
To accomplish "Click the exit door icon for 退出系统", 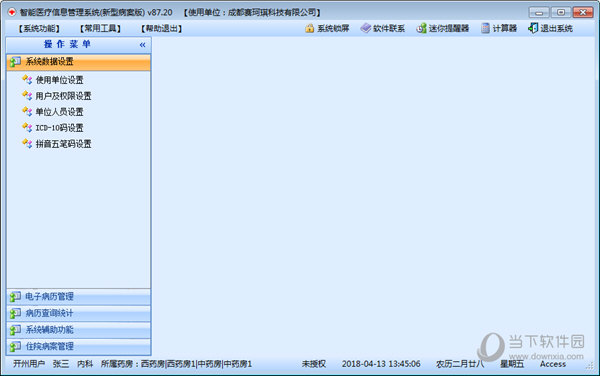I will [x=533, y=28].
